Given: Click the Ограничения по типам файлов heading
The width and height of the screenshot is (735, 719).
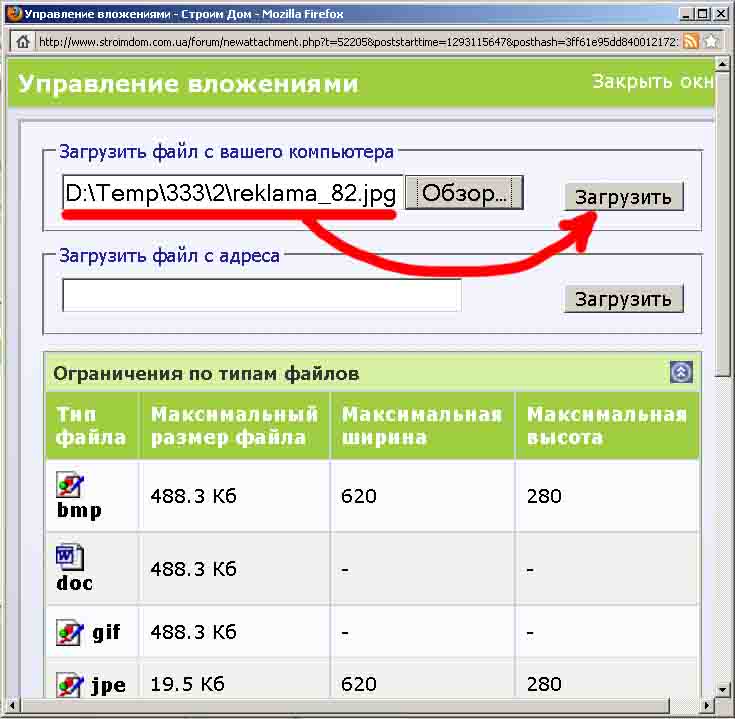Looking at the screenshot, I should (206, 374).
